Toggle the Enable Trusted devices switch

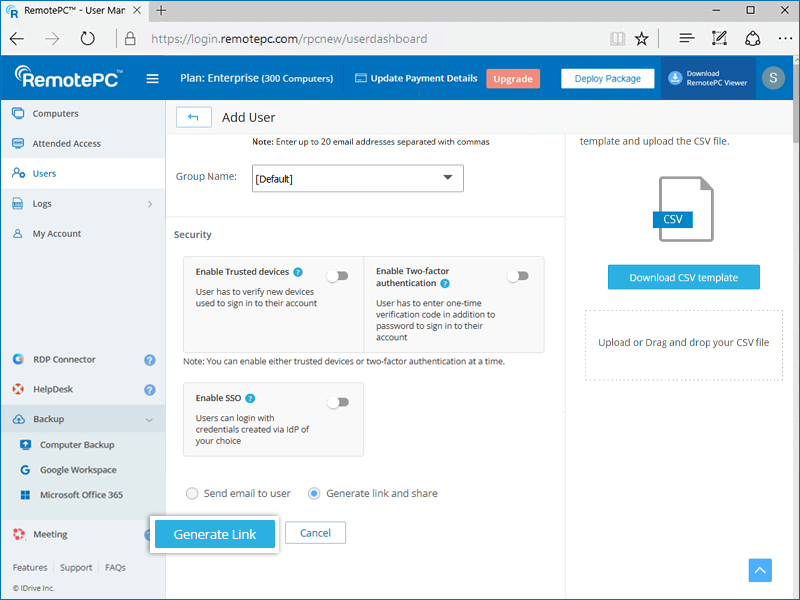(x=338, y=276)
